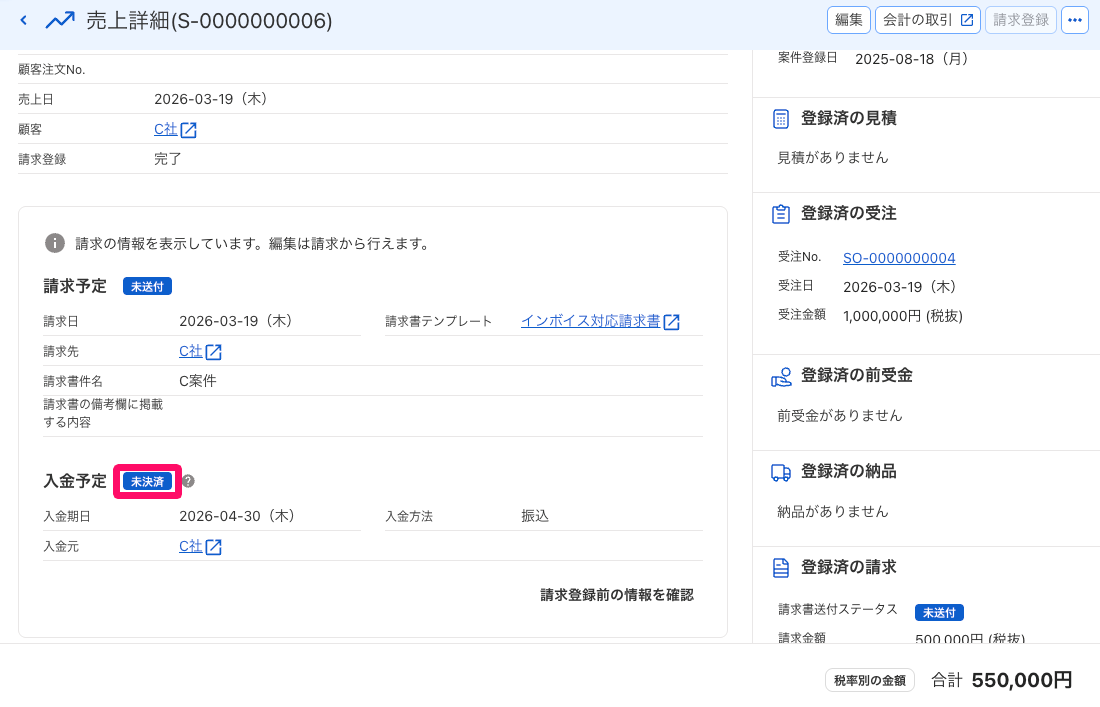Click external link icon beside 請求先 C社

click(214, 352)
